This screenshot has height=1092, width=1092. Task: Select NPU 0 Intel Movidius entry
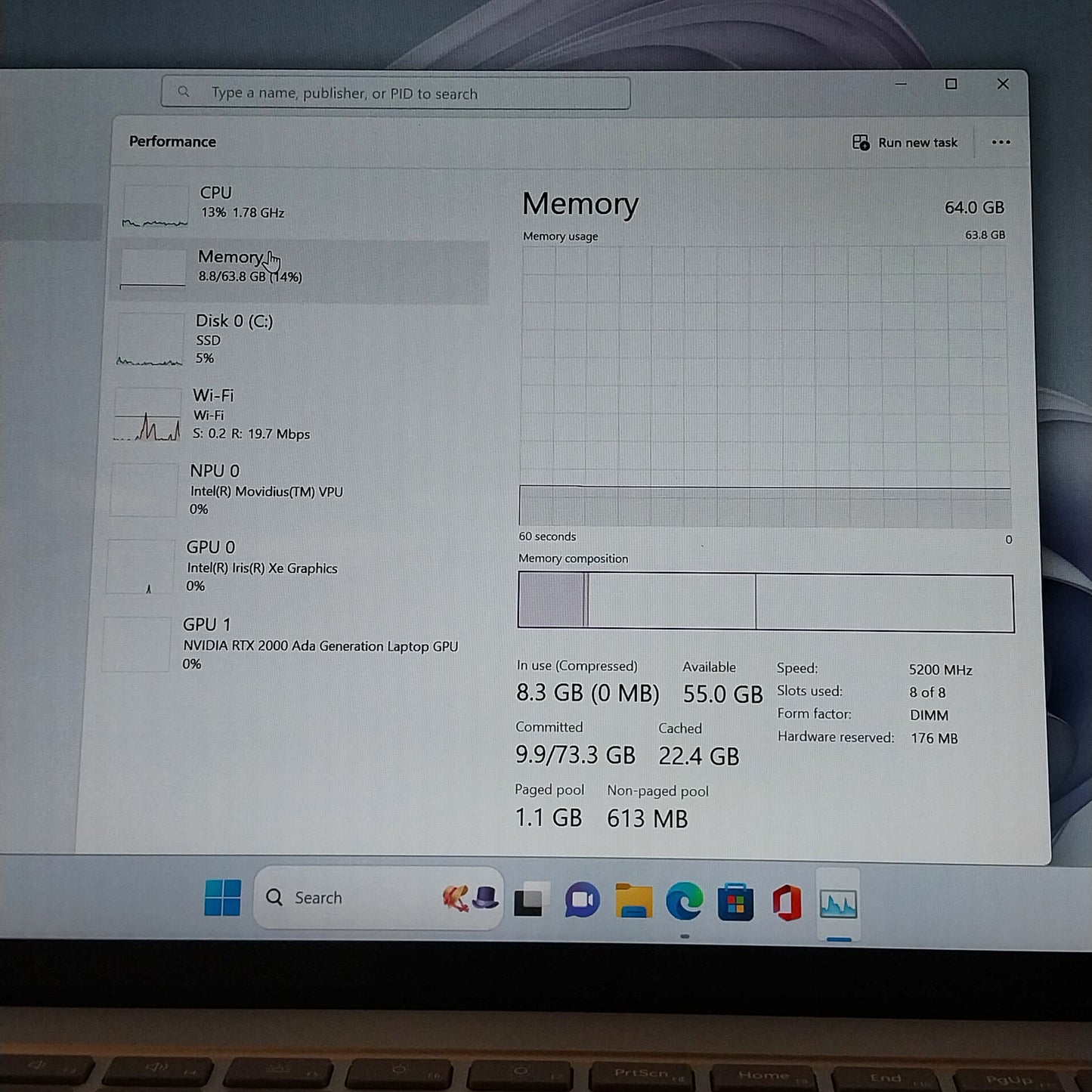(295, 490)
